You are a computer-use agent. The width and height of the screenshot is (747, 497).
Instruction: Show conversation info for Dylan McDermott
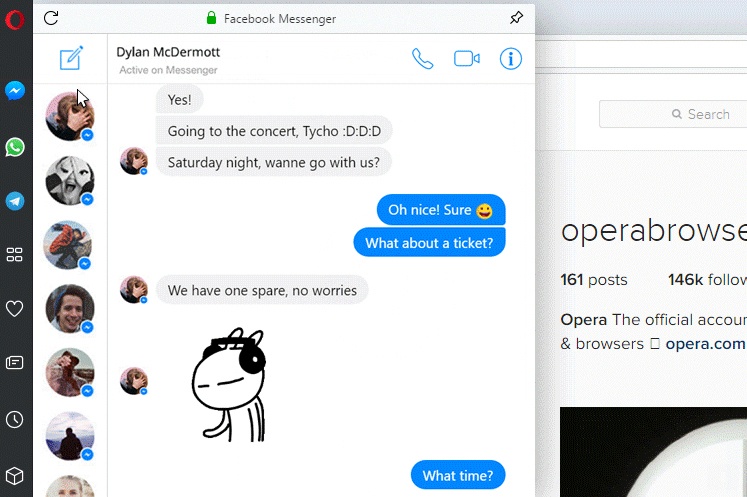click(x=511, y=59)
